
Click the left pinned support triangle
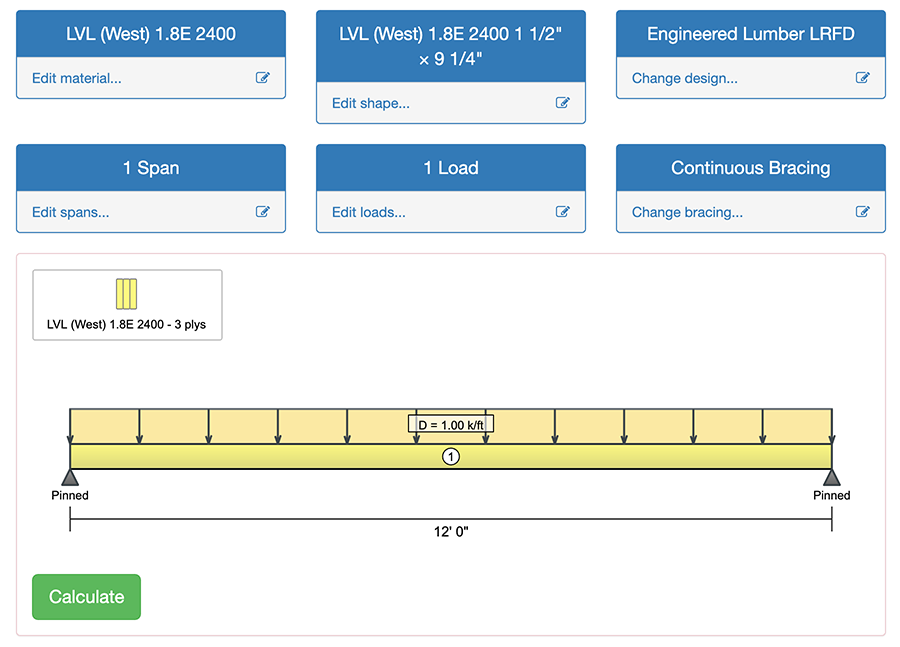click(70, 477)
